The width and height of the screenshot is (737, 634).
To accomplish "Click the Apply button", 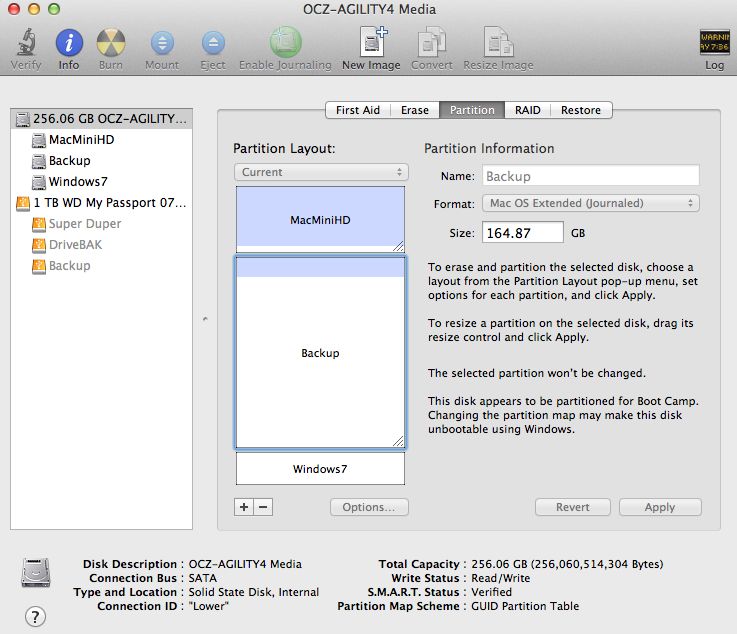I will tap(659, 507).
